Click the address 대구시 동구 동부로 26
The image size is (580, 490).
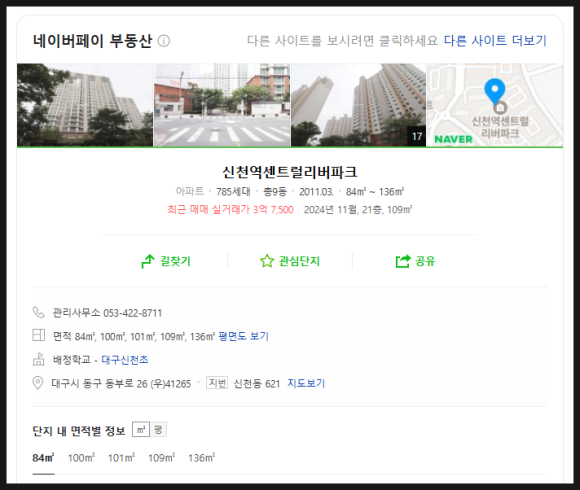[100, 383]
